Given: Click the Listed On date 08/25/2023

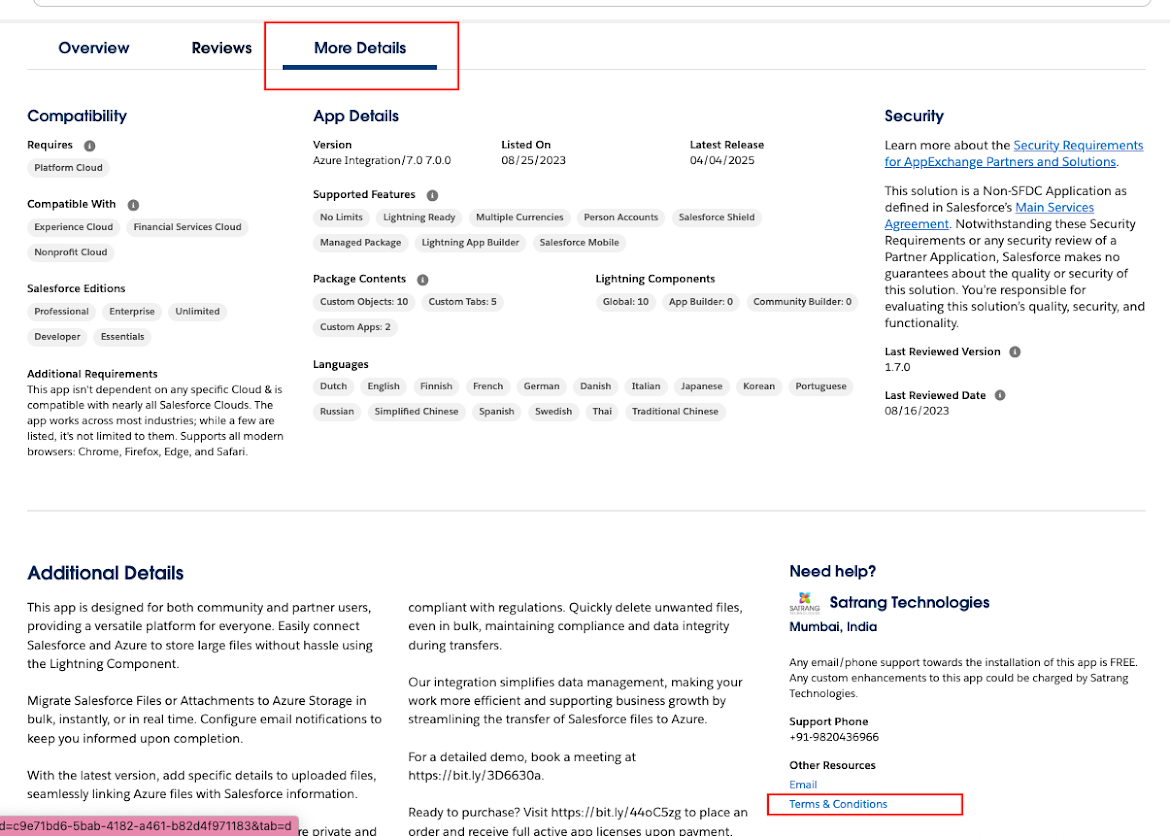Looking at the screenshot, I should (x=534, y=160).
